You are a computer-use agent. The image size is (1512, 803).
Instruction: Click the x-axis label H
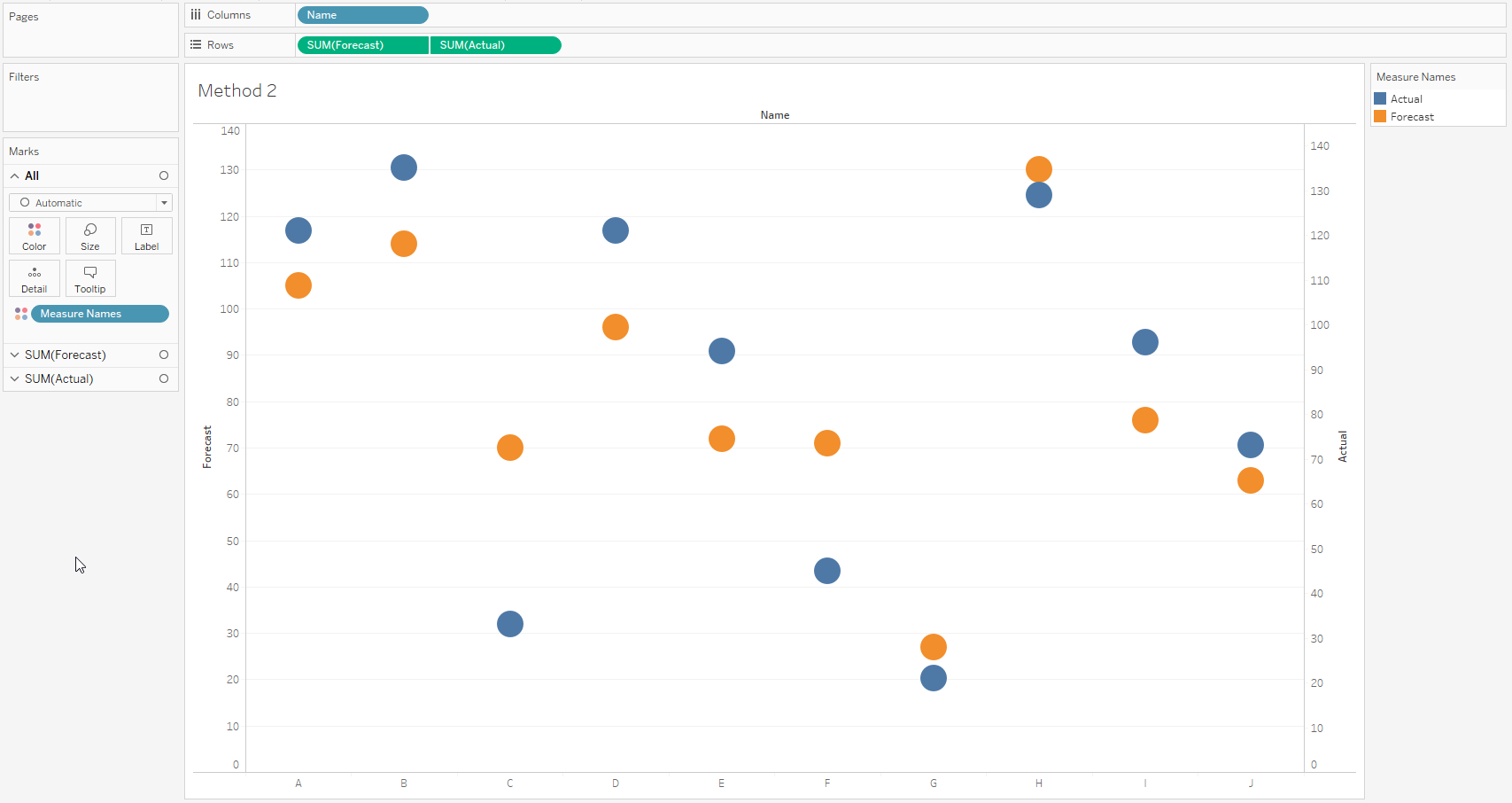coord(1039,784)
